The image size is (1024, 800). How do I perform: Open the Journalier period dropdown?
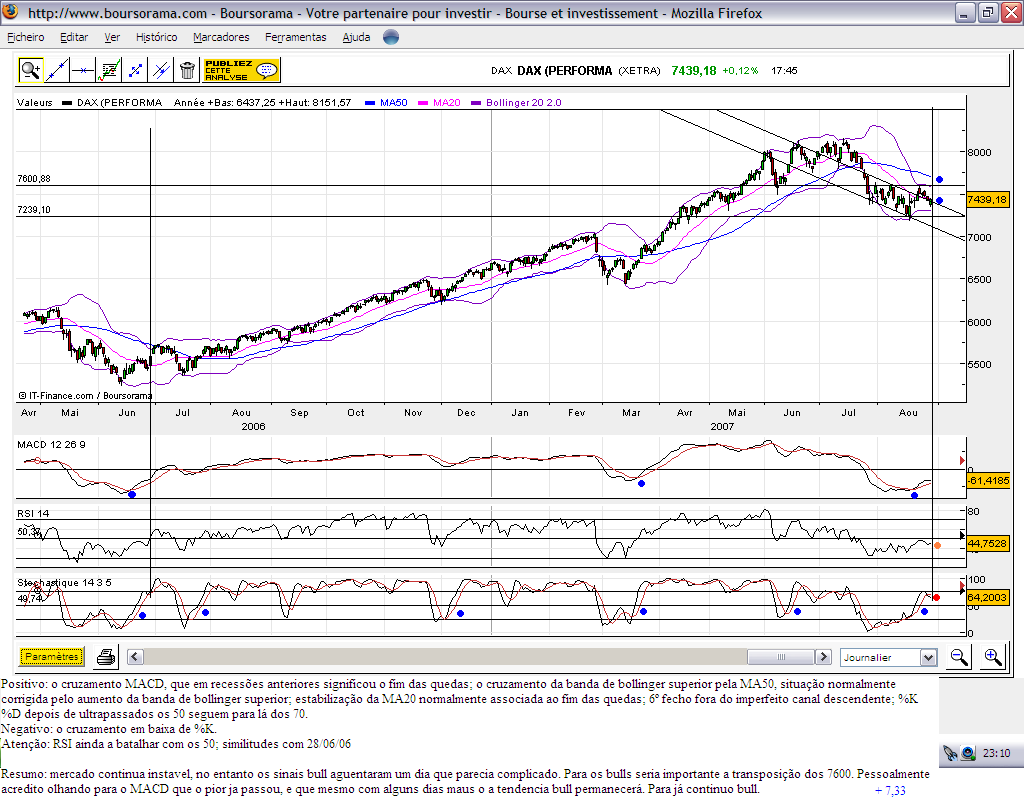click(889, 657)
